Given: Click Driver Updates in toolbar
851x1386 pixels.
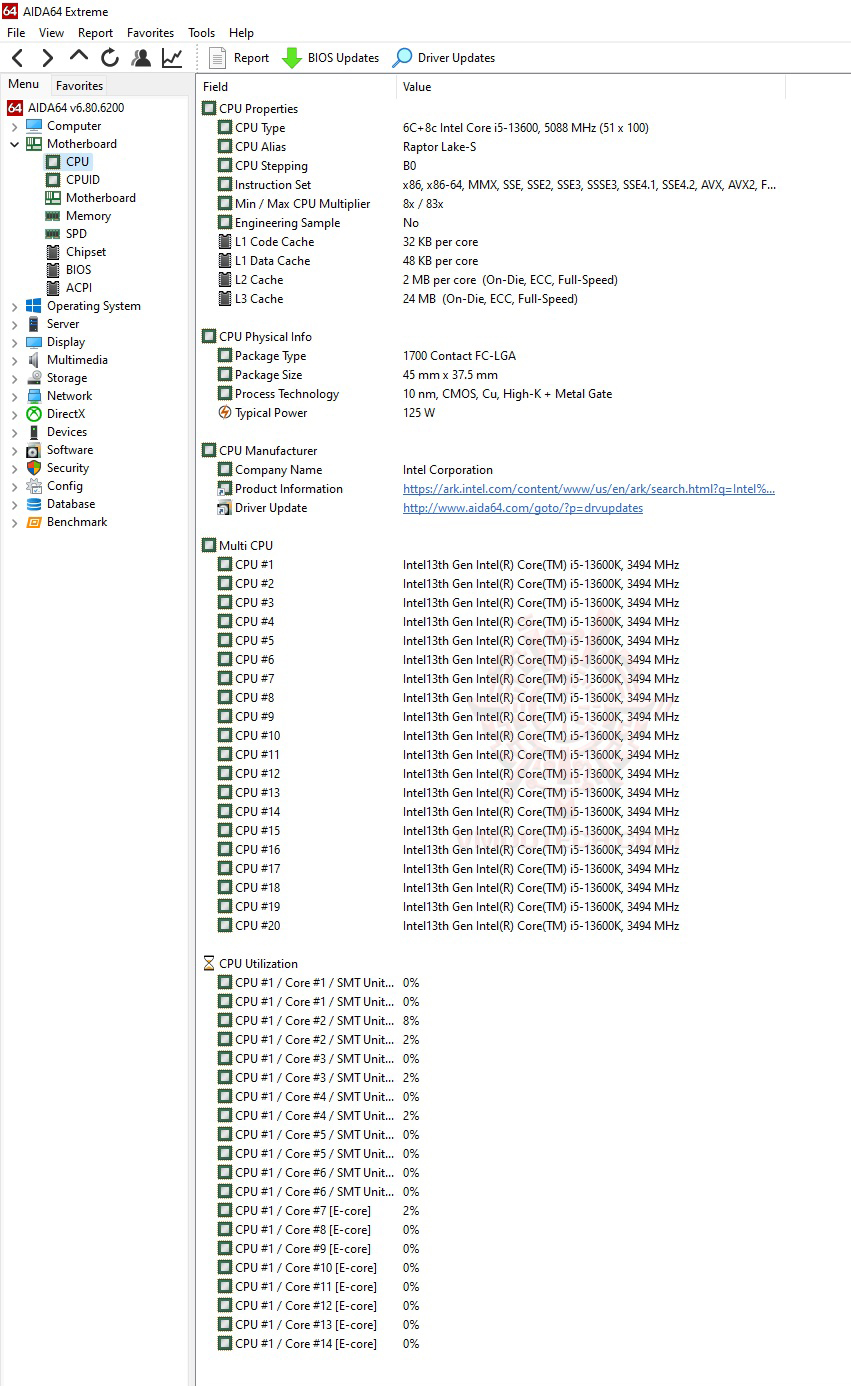Looking at the screenshot, I should [x=443, y=58].
